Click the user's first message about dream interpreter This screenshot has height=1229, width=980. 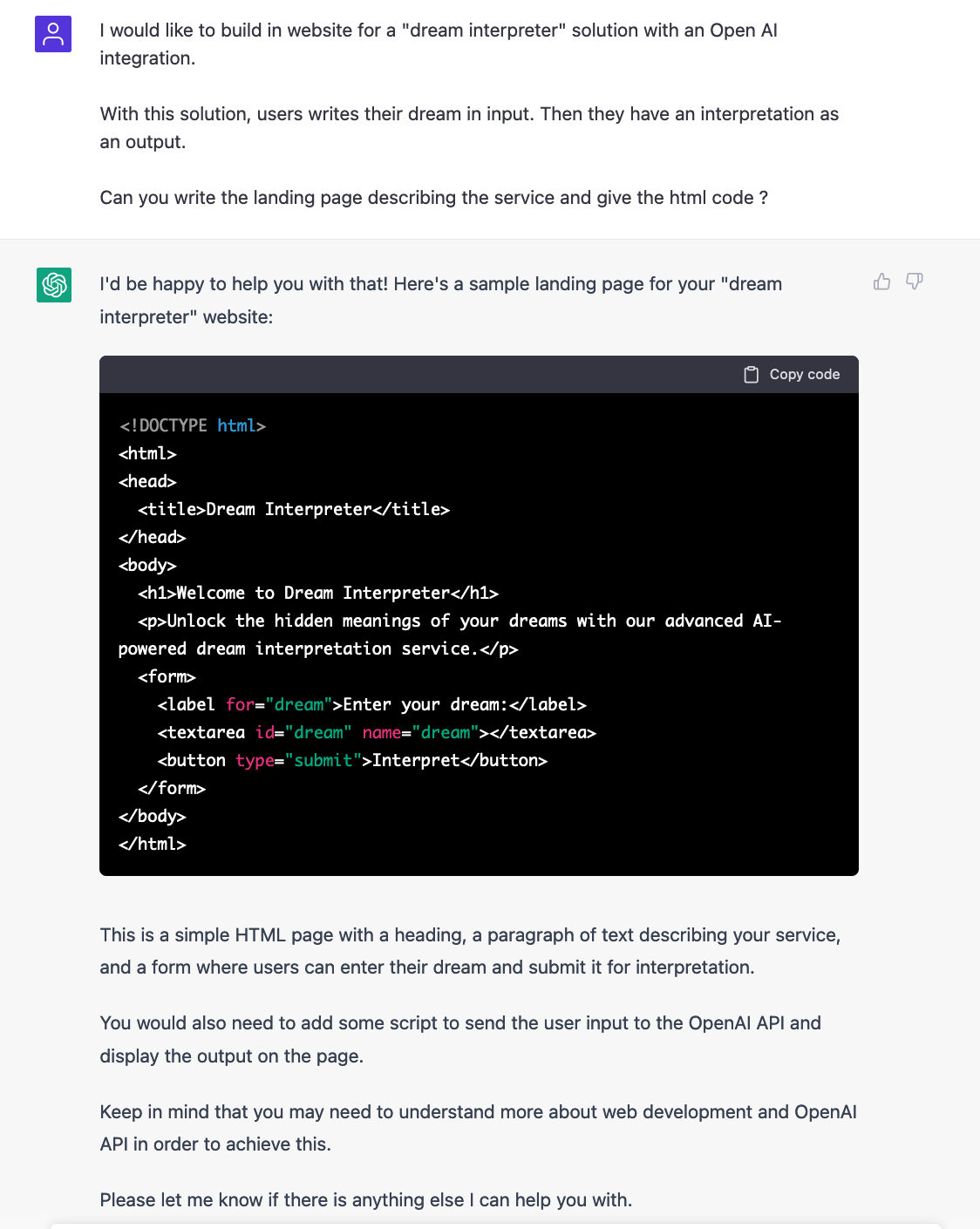pos(439,44)
